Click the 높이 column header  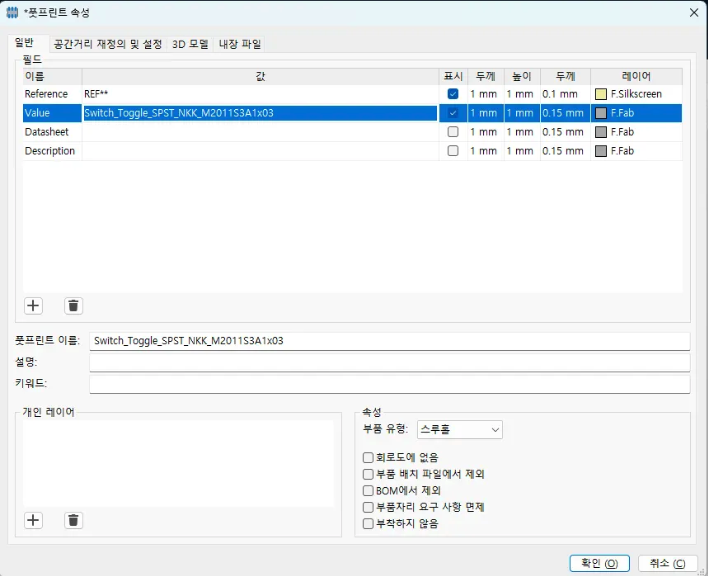tap(522, 76)
